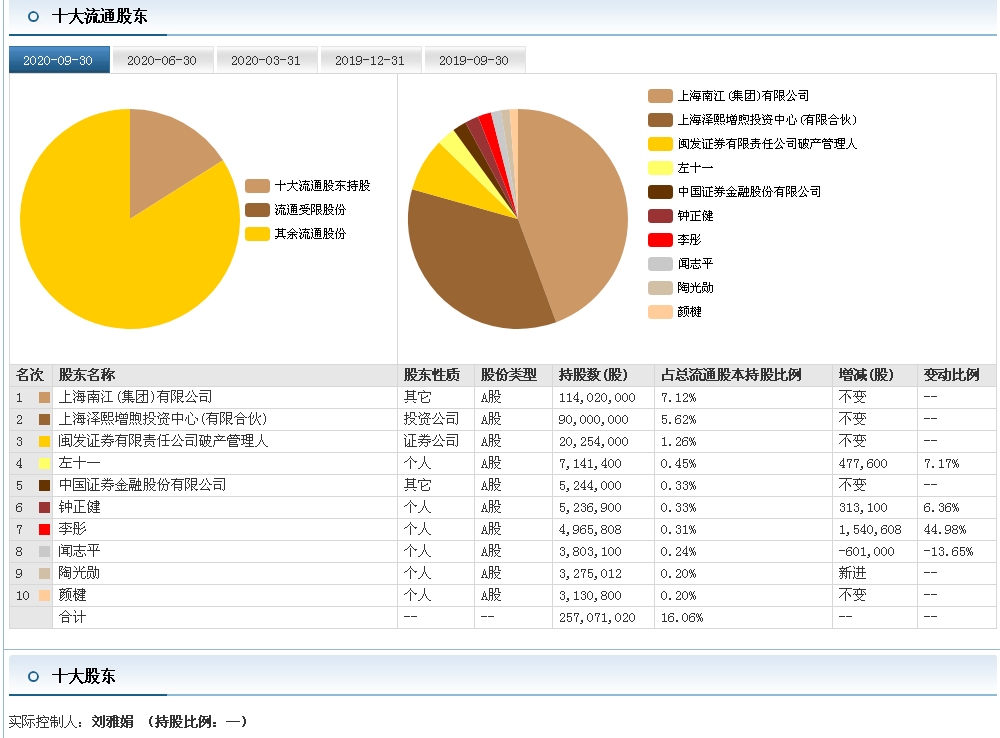This screenshot has height=738, width=1000.
Task: Click 李彤 red legend box in chart
Action: 660,240
